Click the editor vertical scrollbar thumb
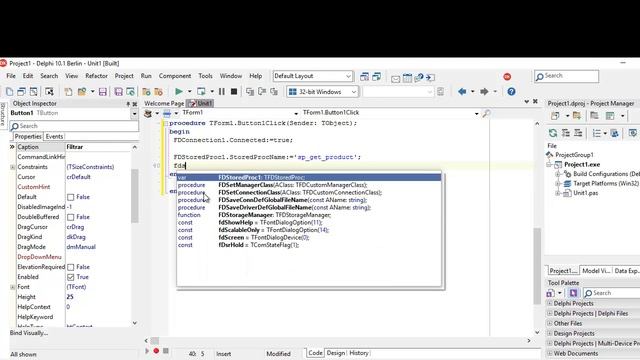 537,266
